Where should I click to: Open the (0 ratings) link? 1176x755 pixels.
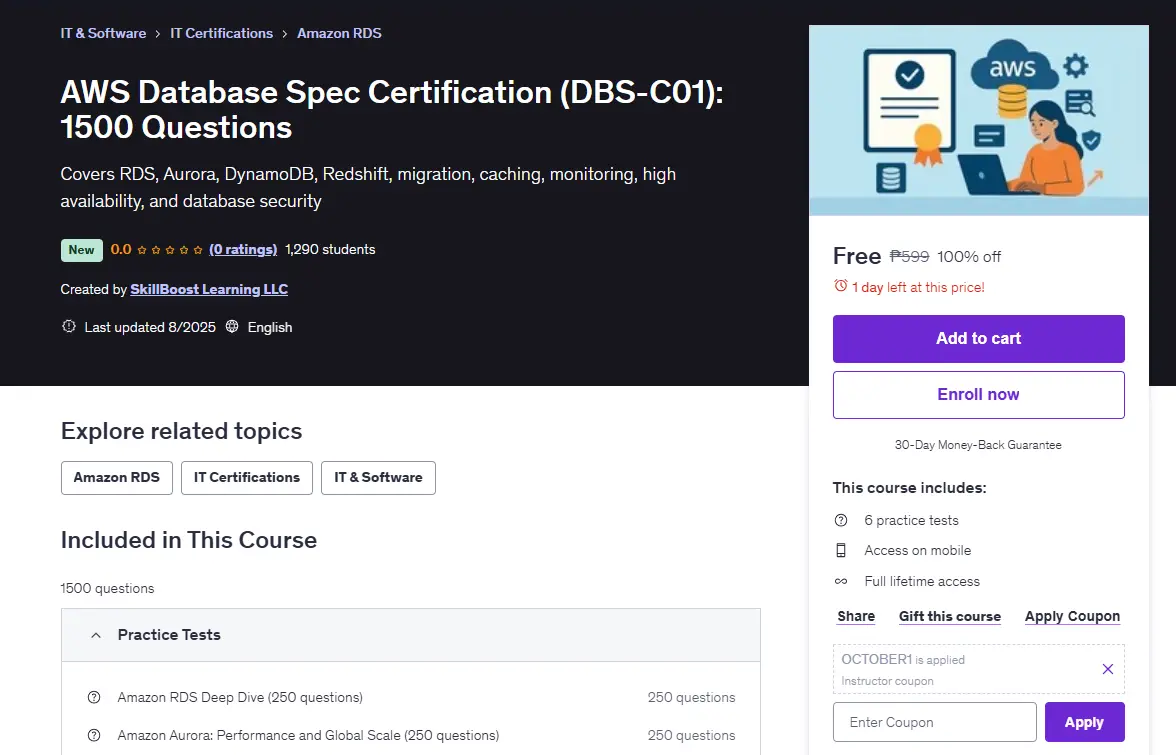tap(243, 249)
